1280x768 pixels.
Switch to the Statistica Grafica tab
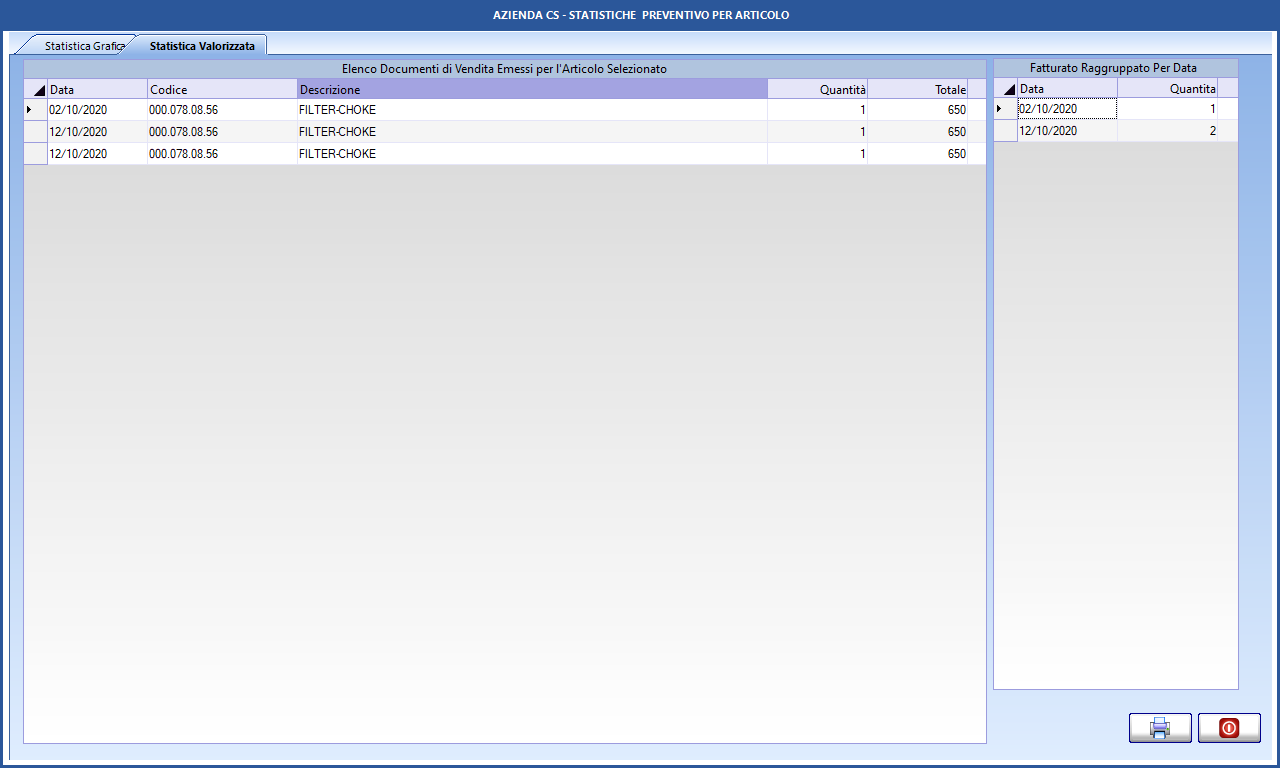(x=82, y=46)
